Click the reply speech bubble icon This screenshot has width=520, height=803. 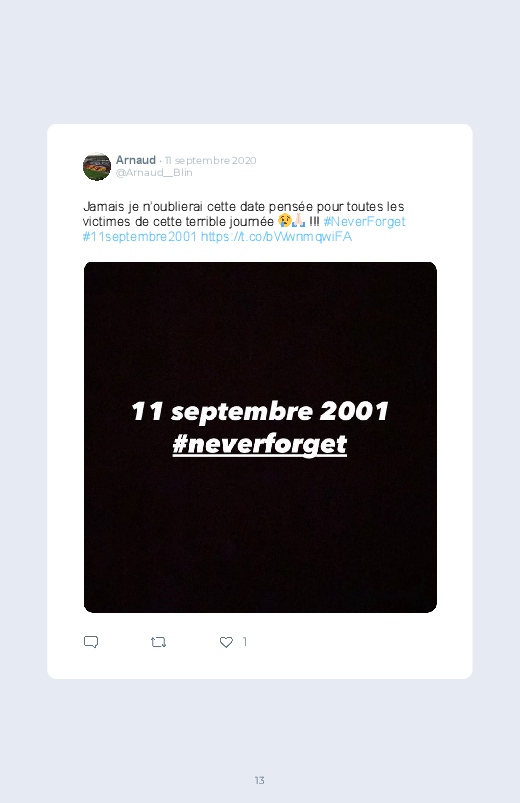(x=91, y=642)
